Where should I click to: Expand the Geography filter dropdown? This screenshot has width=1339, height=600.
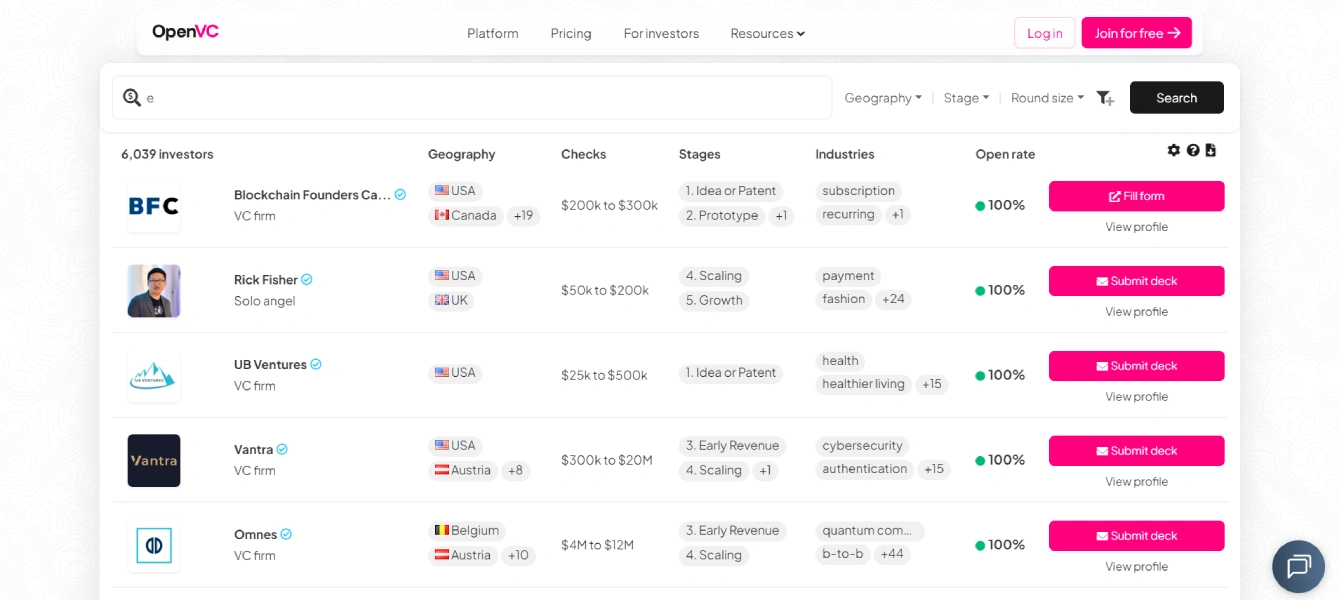884,98
